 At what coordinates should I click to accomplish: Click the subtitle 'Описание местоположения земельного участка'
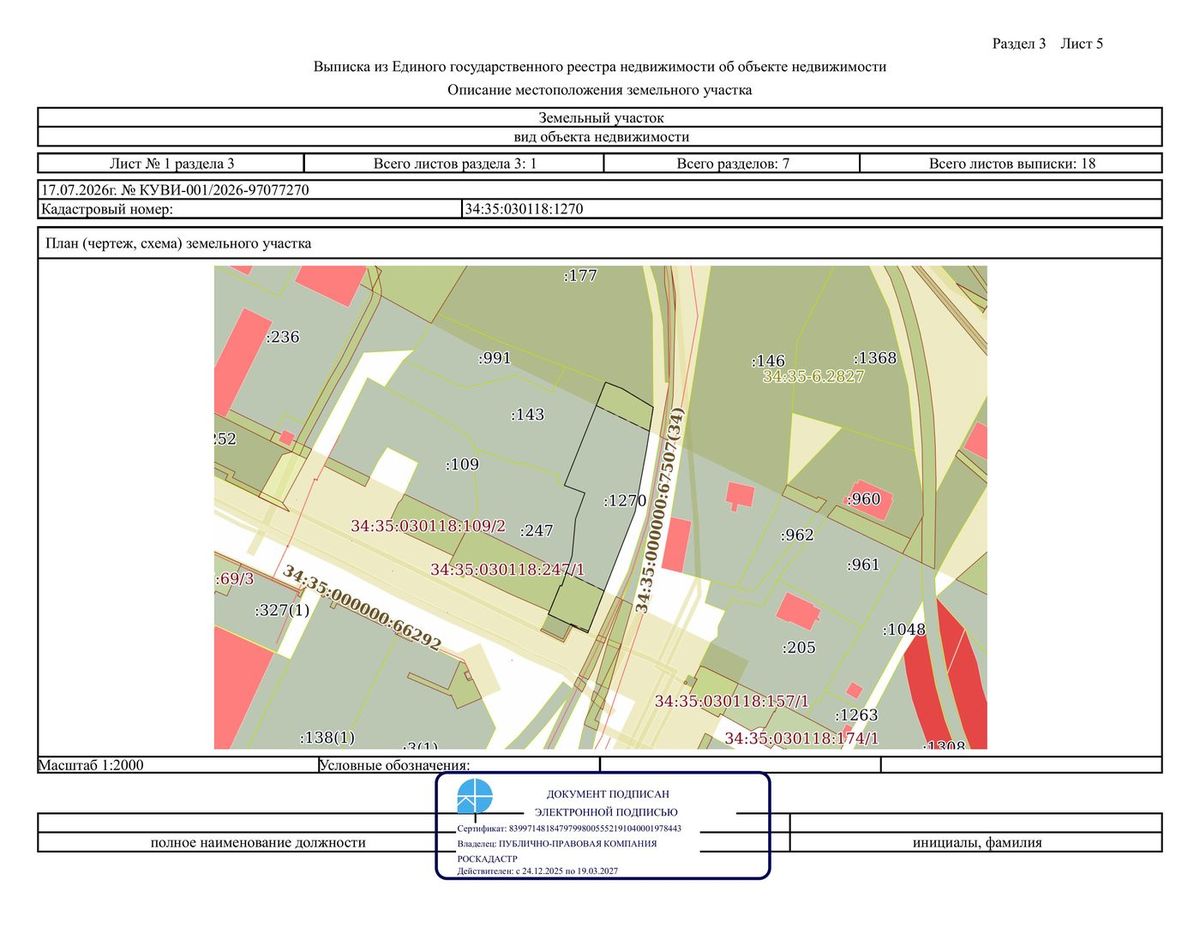[600, 90]
